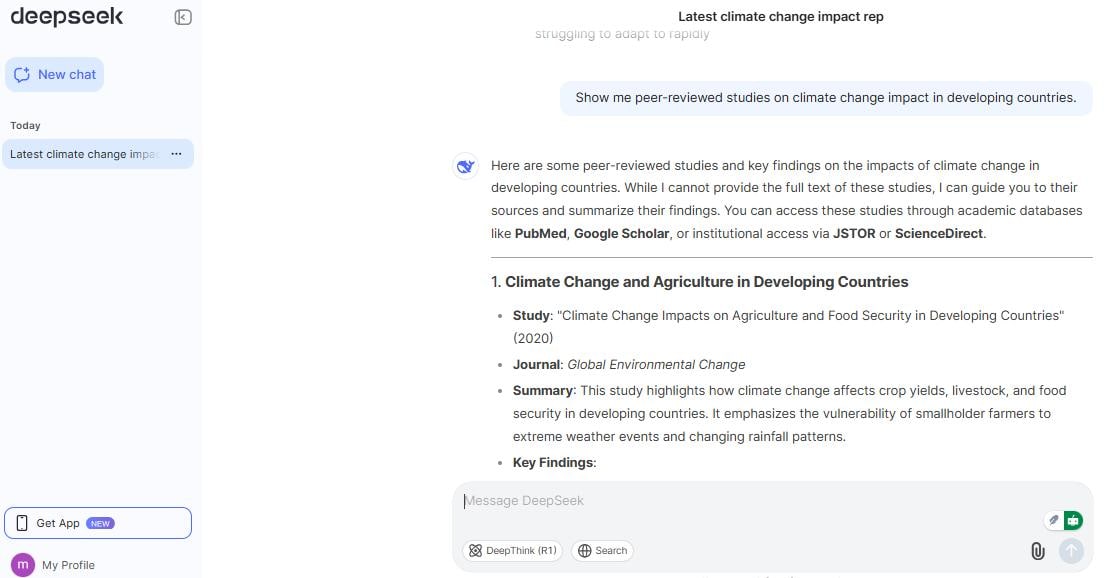Click the new chat bubble icon
Viewport: 1105px width, 578px height.
tap(22, 75)
